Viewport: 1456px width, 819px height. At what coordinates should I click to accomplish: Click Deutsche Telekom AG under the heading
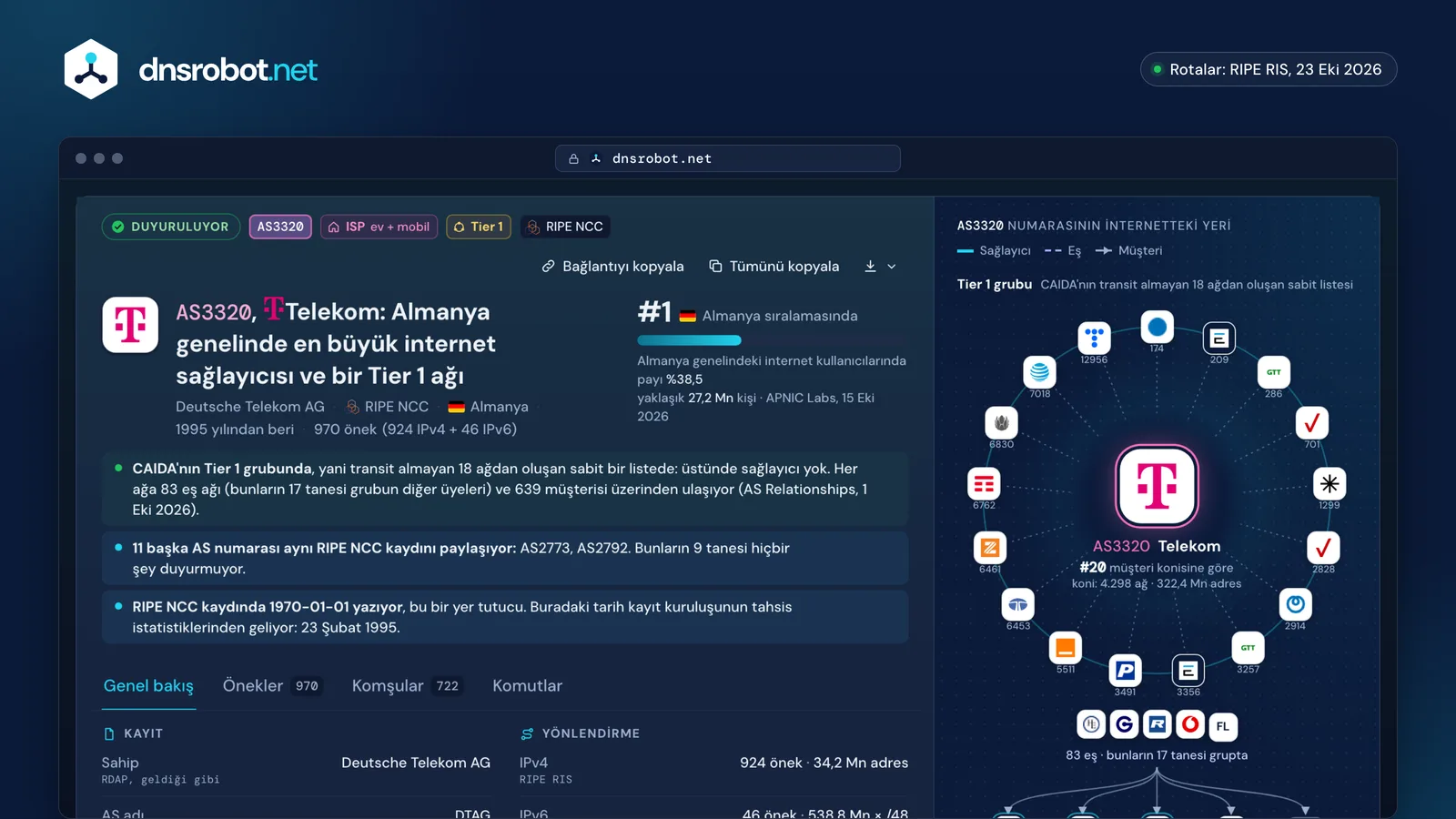tap(250, 407)
